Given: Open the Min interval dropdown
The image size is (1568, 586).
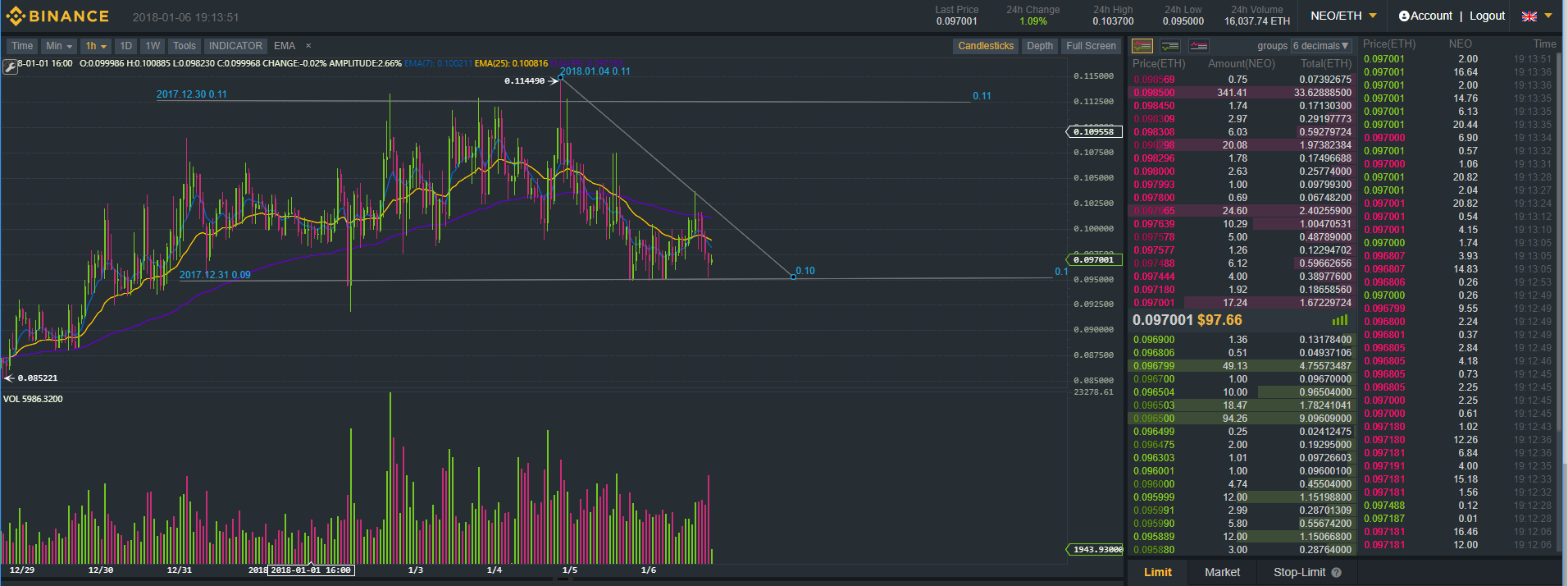Looking at the screenshot, I should click(59, 46).
